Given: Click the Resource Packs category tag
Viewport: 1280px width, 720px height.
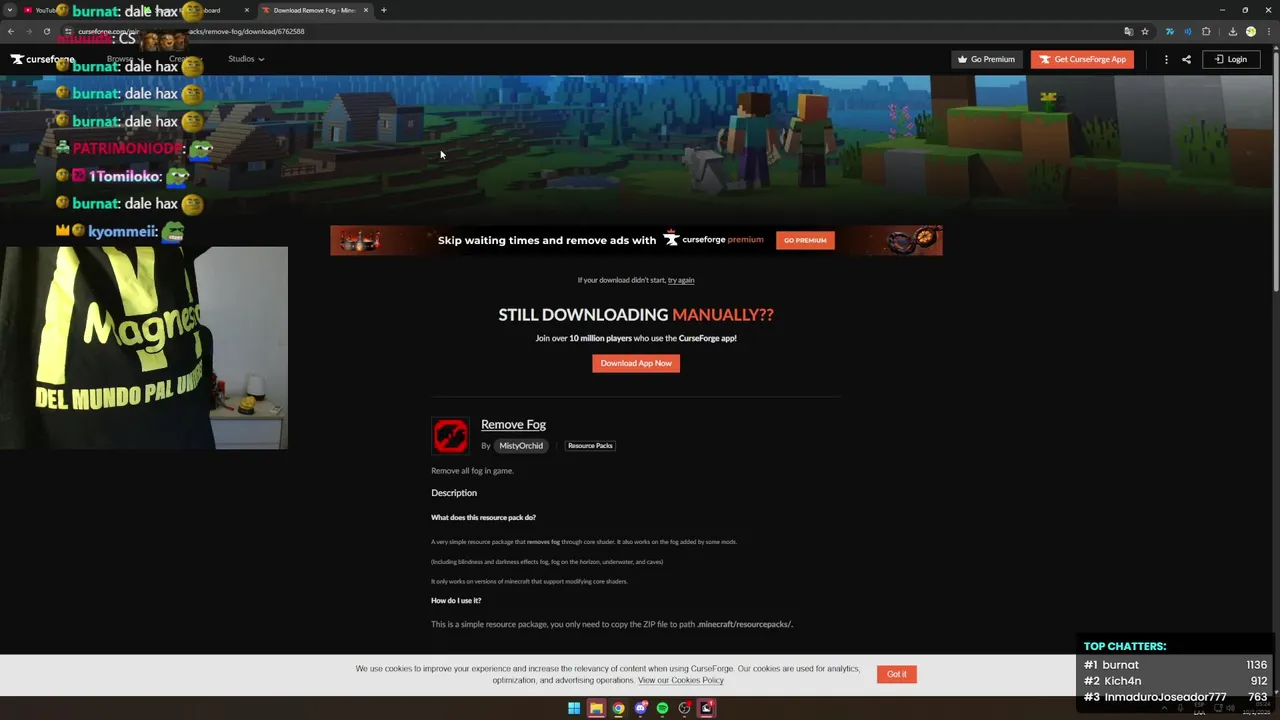Looking at the screenshot, I should pos(590,446).
